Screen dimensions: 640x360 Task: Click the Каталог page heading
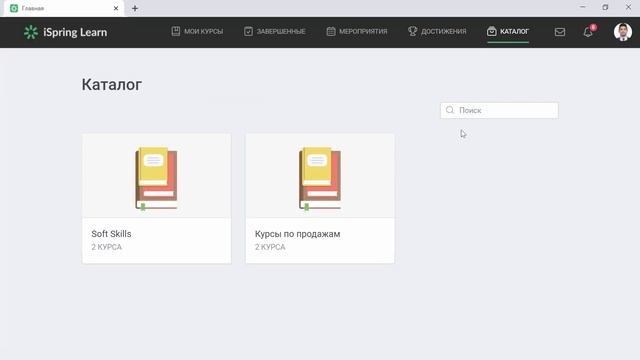(111, 84)
